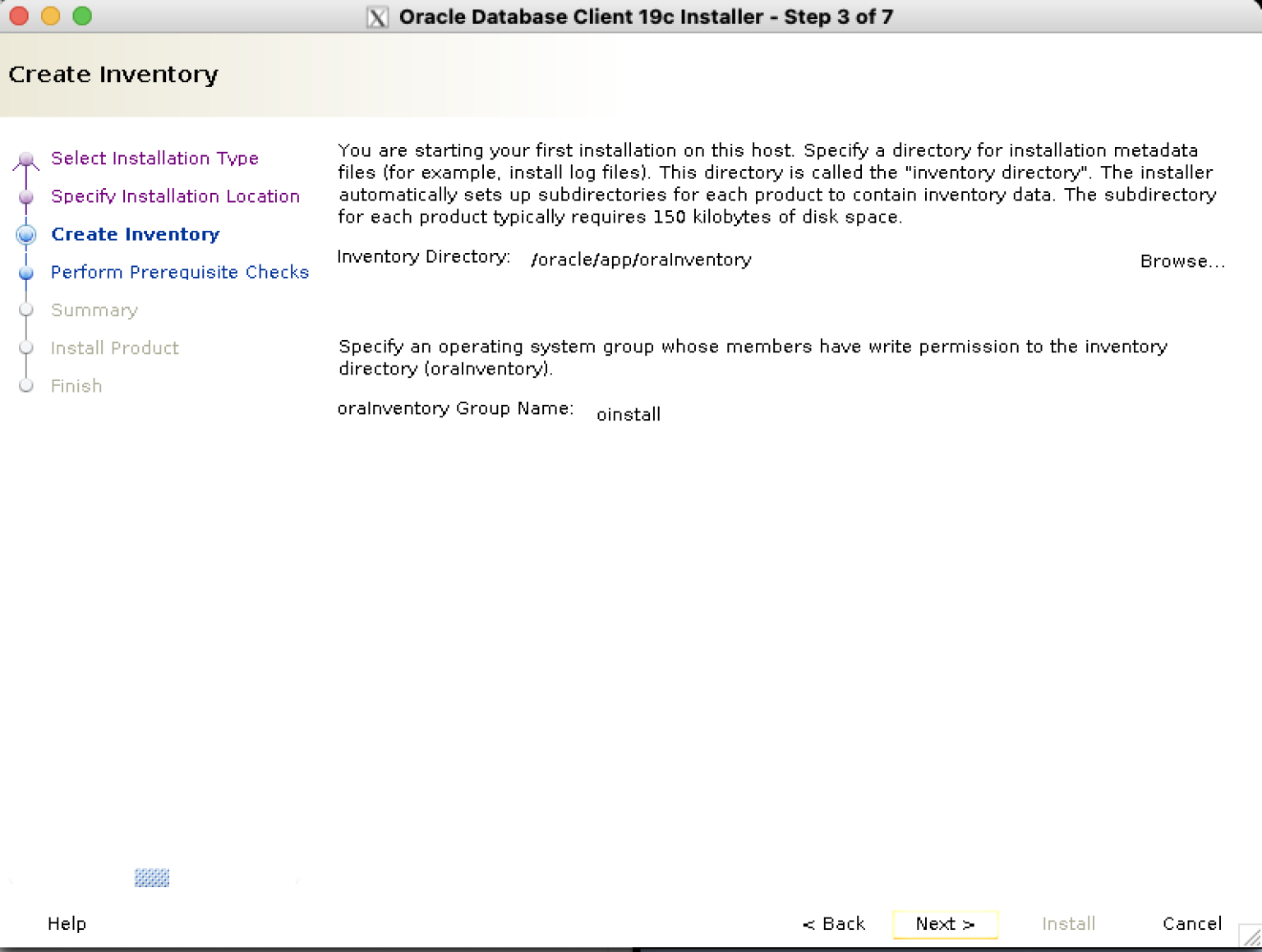This screenshot has width=1262, height=952.
Task: Click the Perform Prerequisite Checks step marker
Action: pyautogui.click(x=26, y=273)
